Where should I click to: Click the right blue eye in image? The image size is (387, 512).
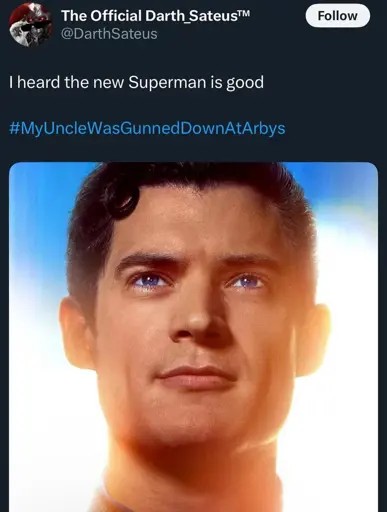tap(245, 283)
